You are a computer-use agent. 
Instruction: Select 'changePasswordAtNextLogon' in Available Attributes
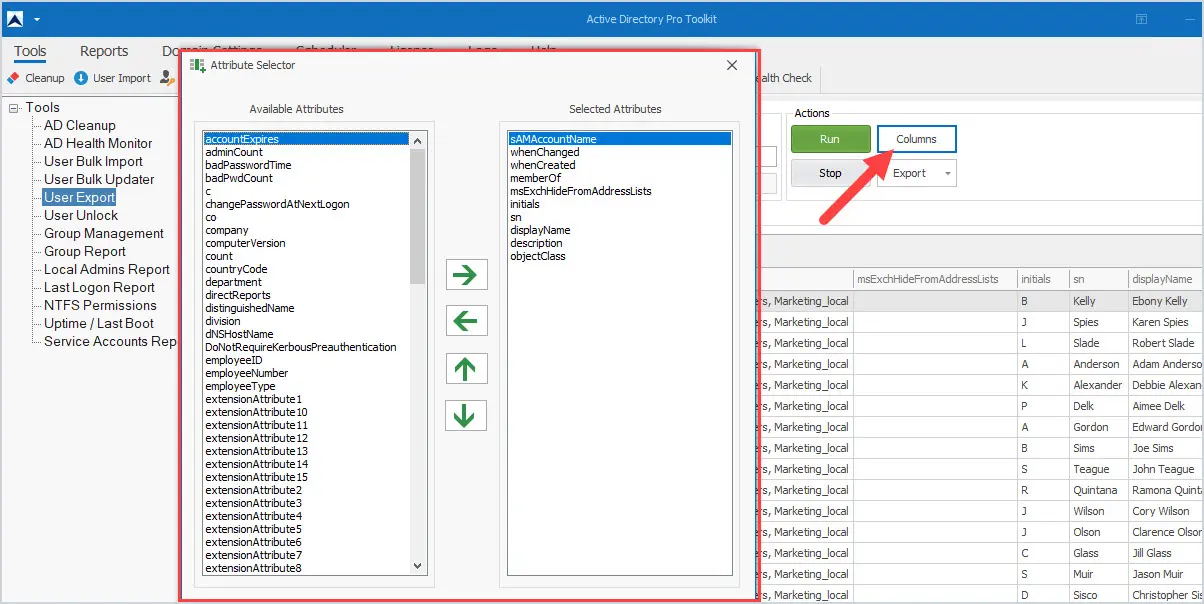point(306,204)
